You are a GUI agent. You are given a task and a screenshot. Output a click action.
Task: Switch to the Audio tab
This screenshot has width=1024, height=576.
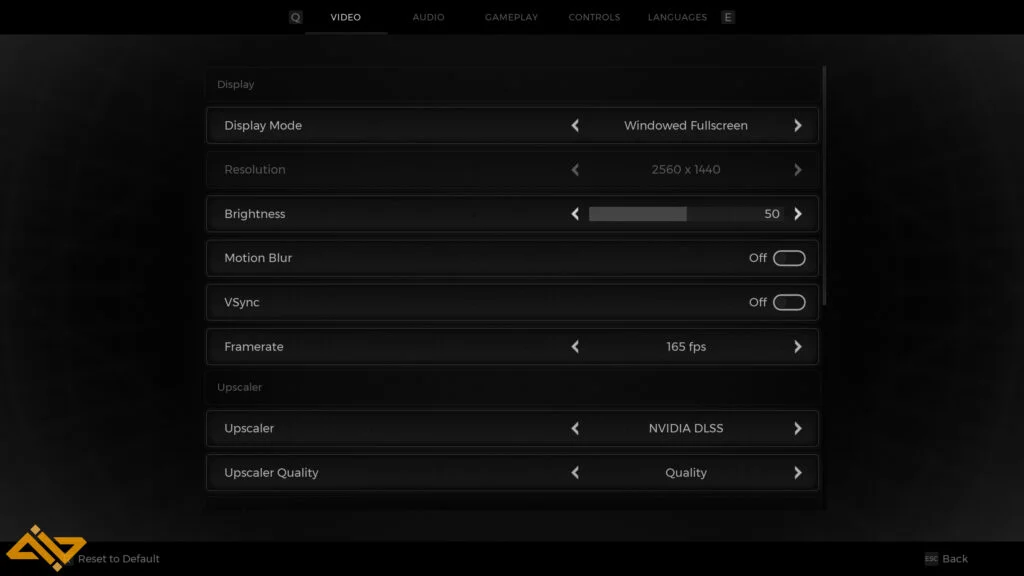tap(428, 17)
